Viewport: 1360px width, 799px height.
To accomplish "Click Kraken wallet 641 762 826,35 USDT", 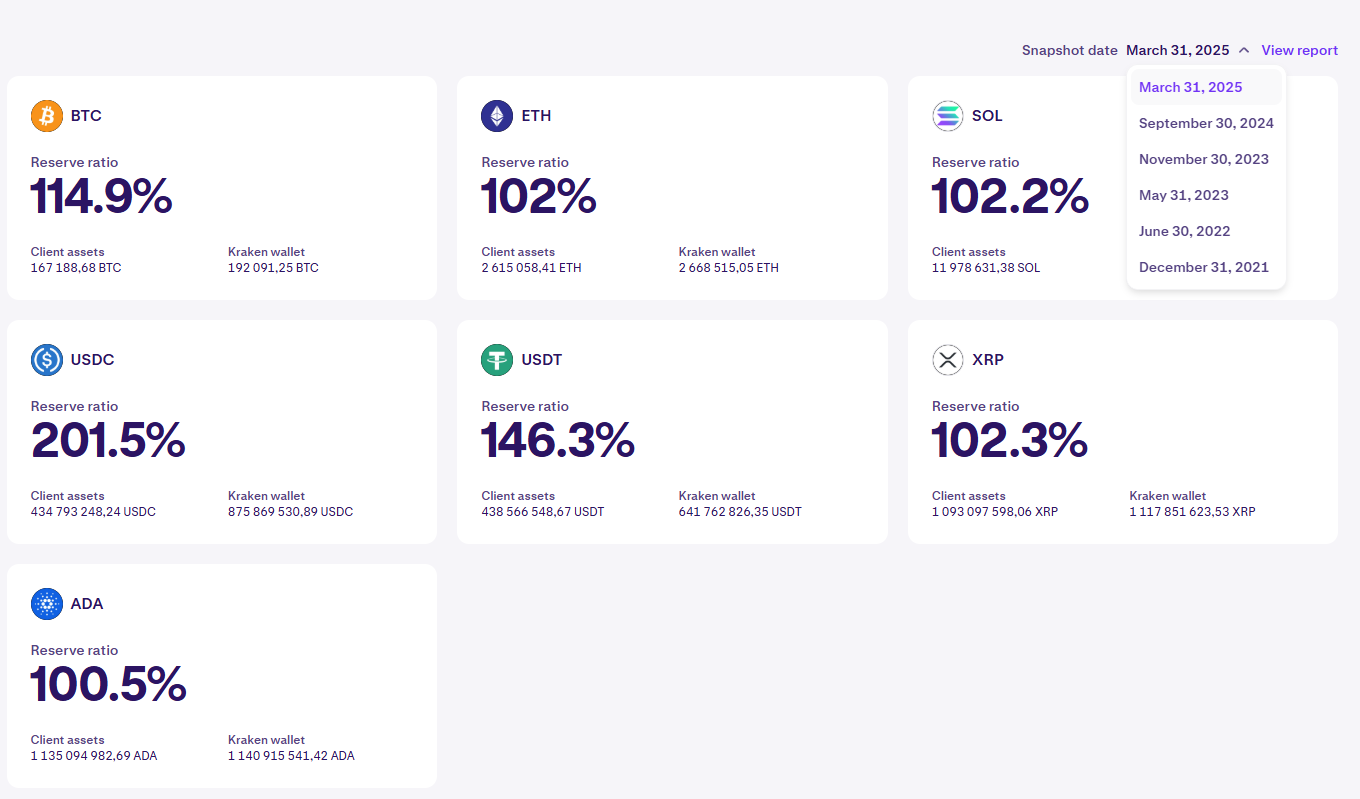I will point(740,512).
